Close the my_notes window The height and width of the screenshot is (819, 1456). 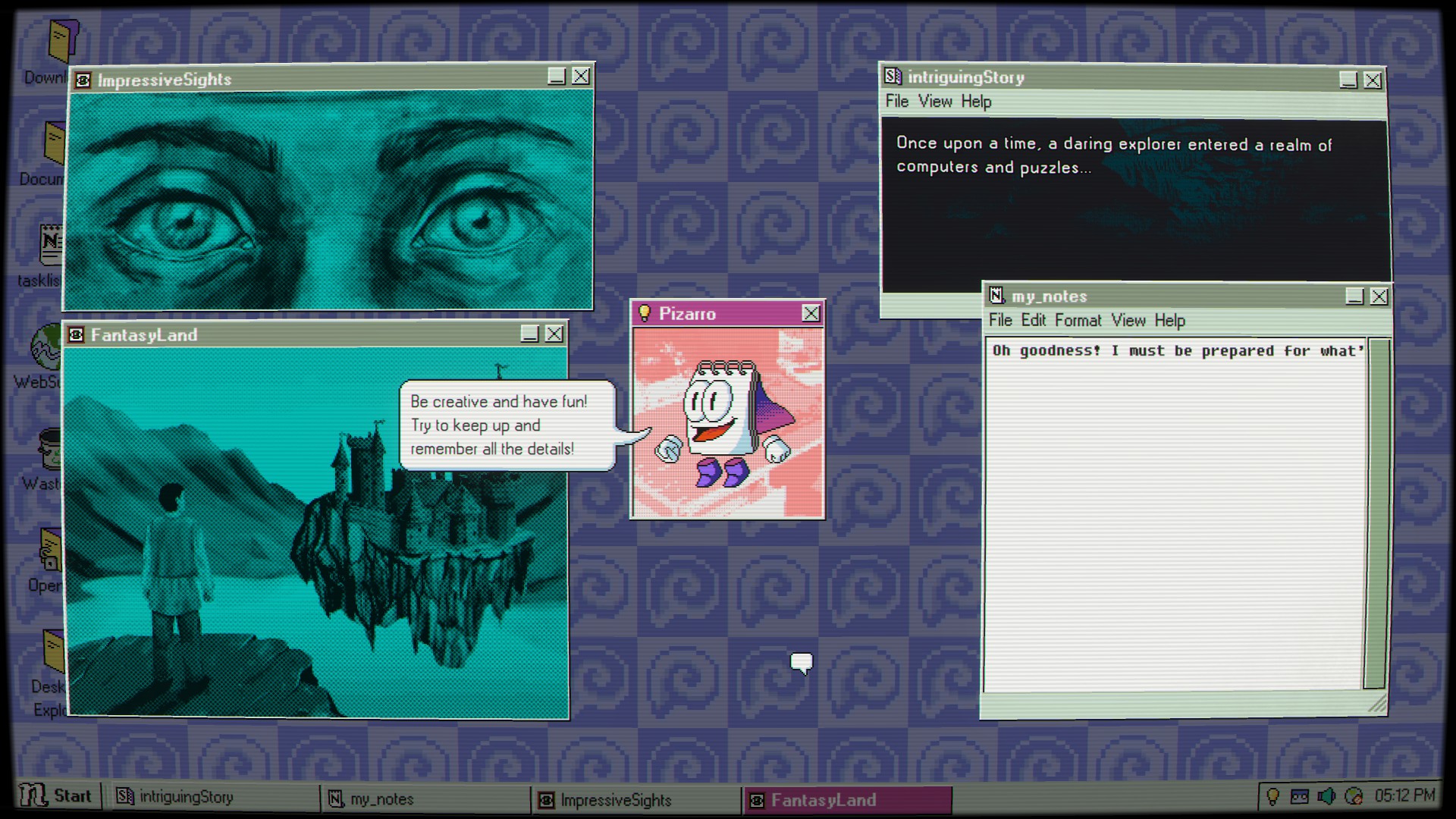1379,297
